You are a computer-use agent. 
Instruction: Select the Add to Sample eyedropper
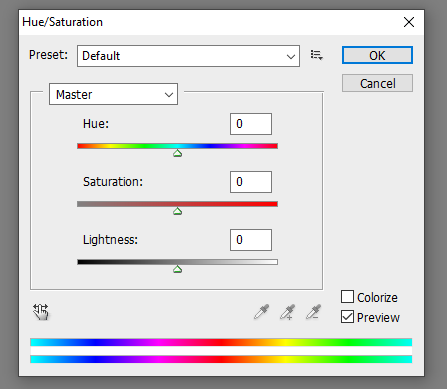pyautogui.click(x=287, y=312)
